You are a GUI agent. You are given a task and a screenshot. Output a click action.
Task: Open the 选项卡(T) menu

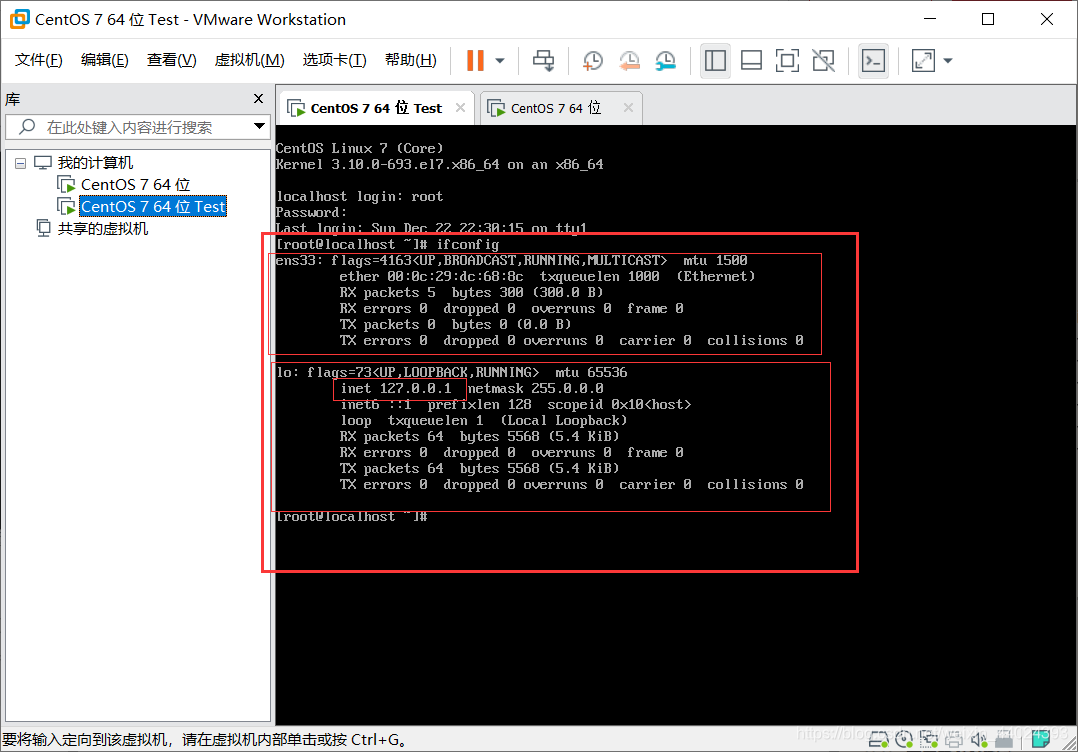pyautogui.click(x=334, y=60)
